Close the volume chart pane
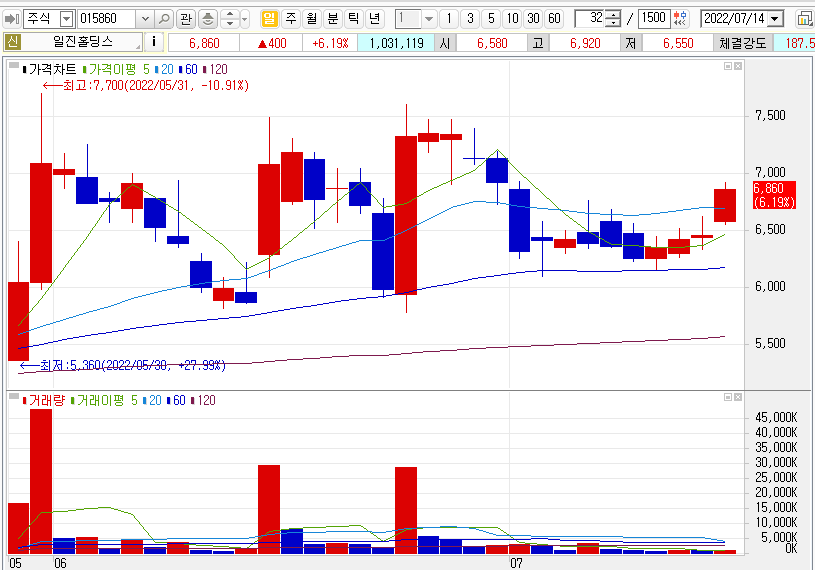This screenshot has height=570, width=815. pyautogui.click(x=738, y=397)
